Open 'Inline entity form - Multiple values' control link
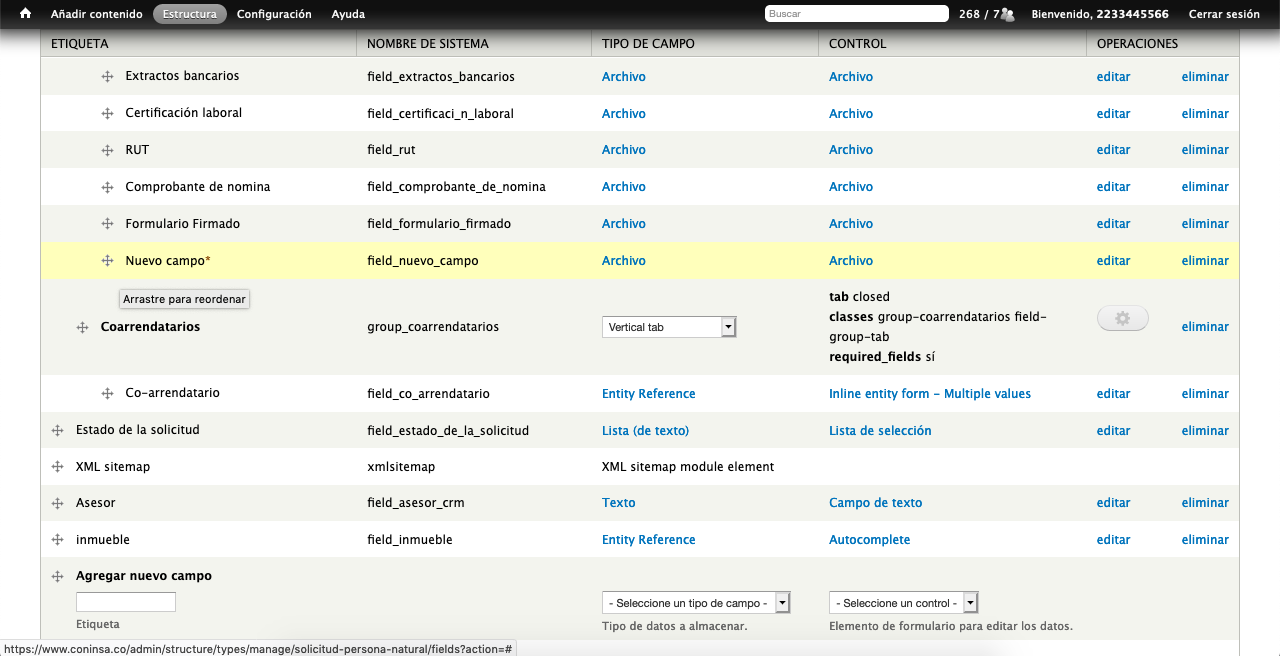This screenshot has width=1280, height=656. pyautogui.click(x=929, y=394)
